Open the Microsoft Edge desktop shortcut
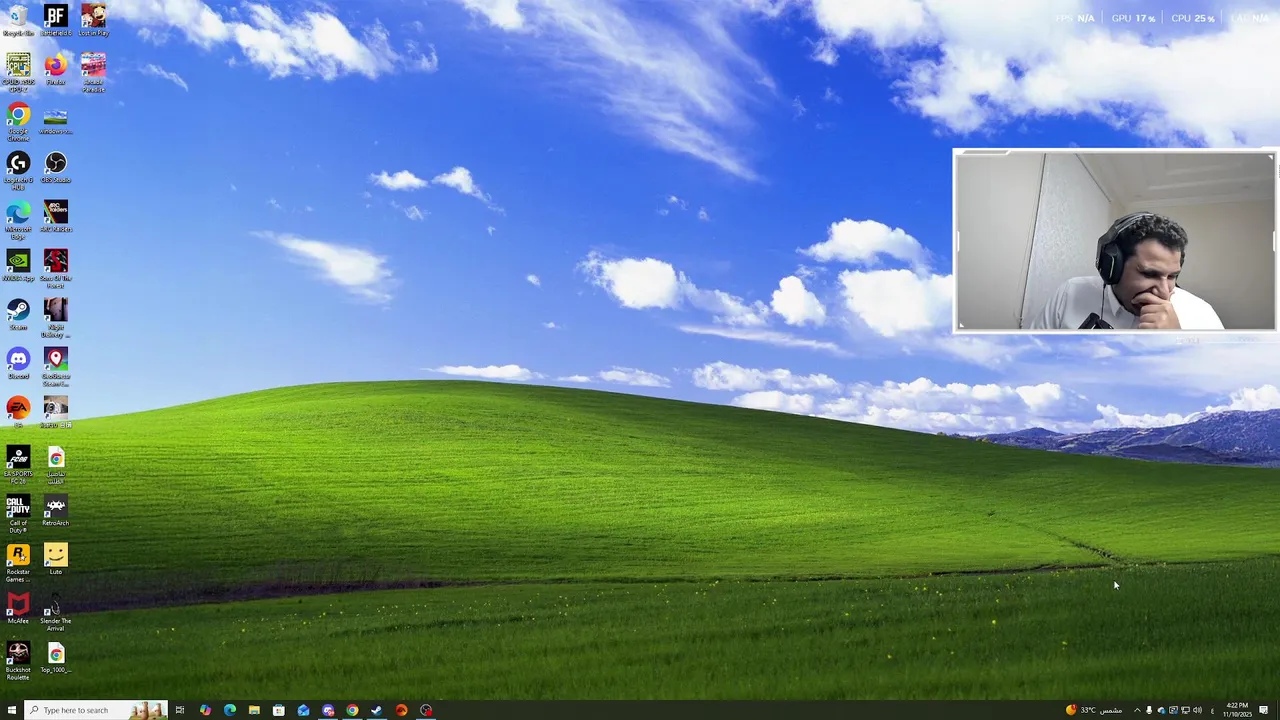This screenshot has height=720, width=1280. coord(18,219)
